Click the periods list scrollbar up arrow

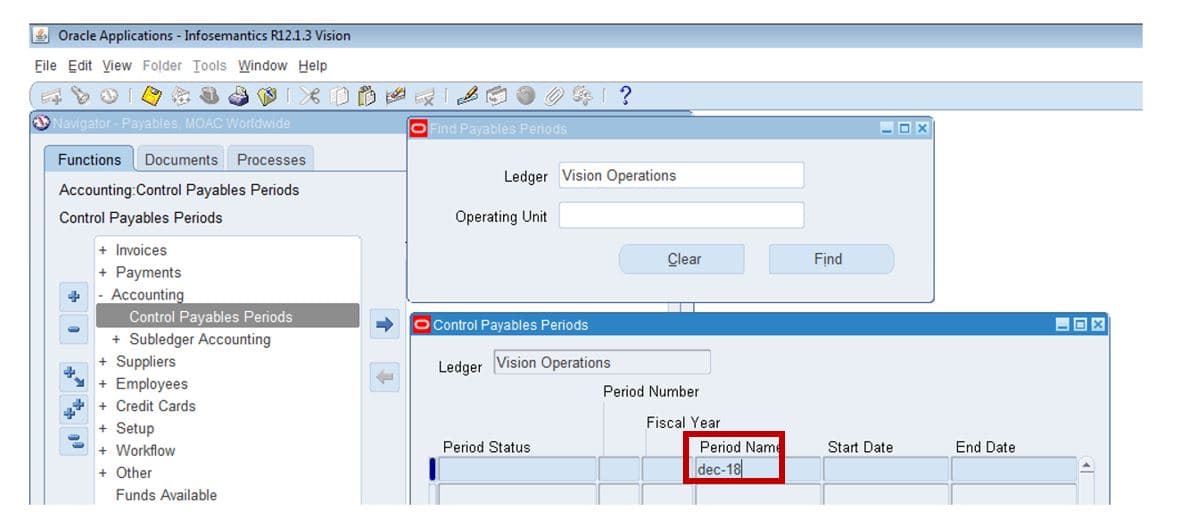click(x=1086, y=465)
